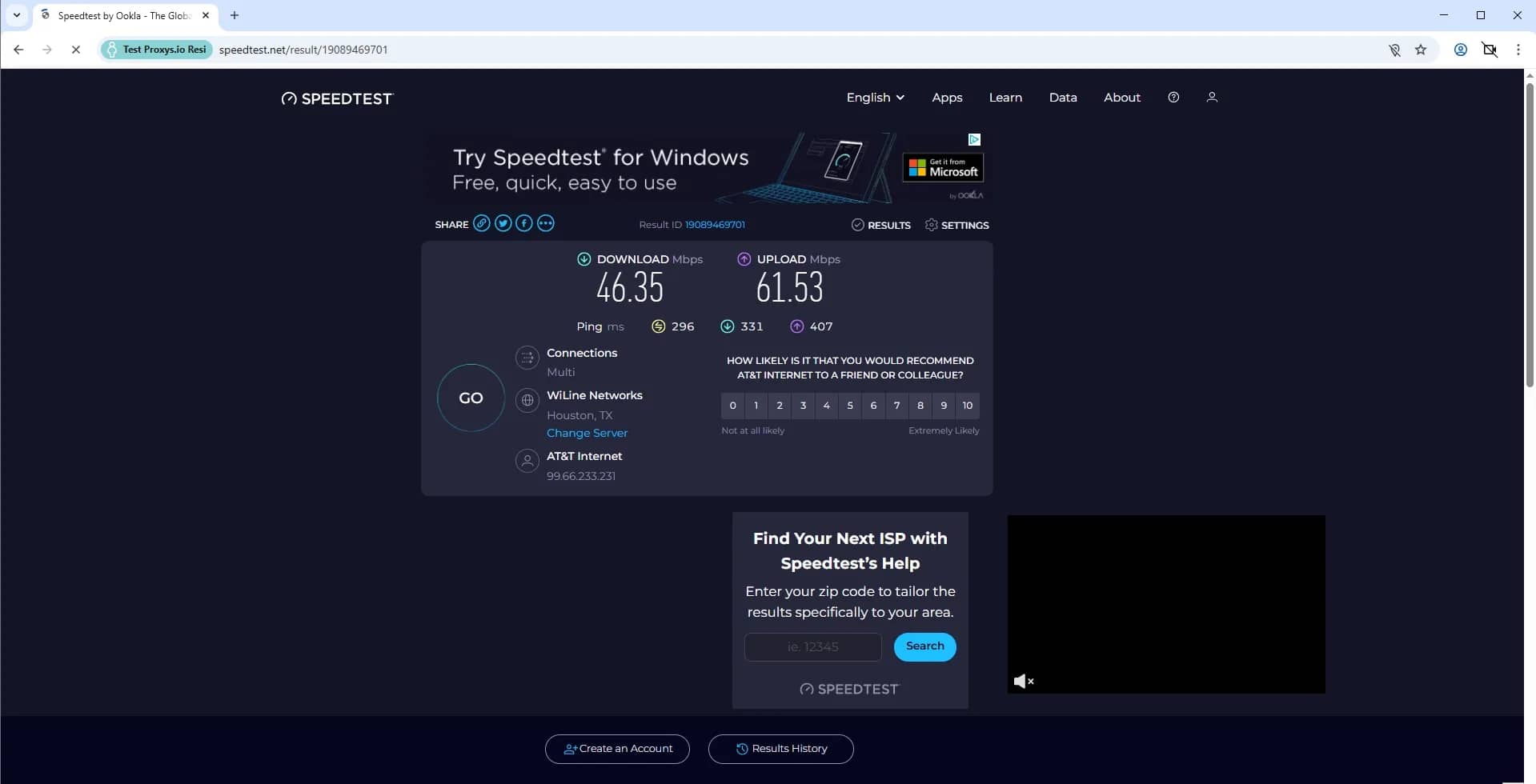
Task: Open Result ID 19089469701 link
Action: [x=715, y=225]
